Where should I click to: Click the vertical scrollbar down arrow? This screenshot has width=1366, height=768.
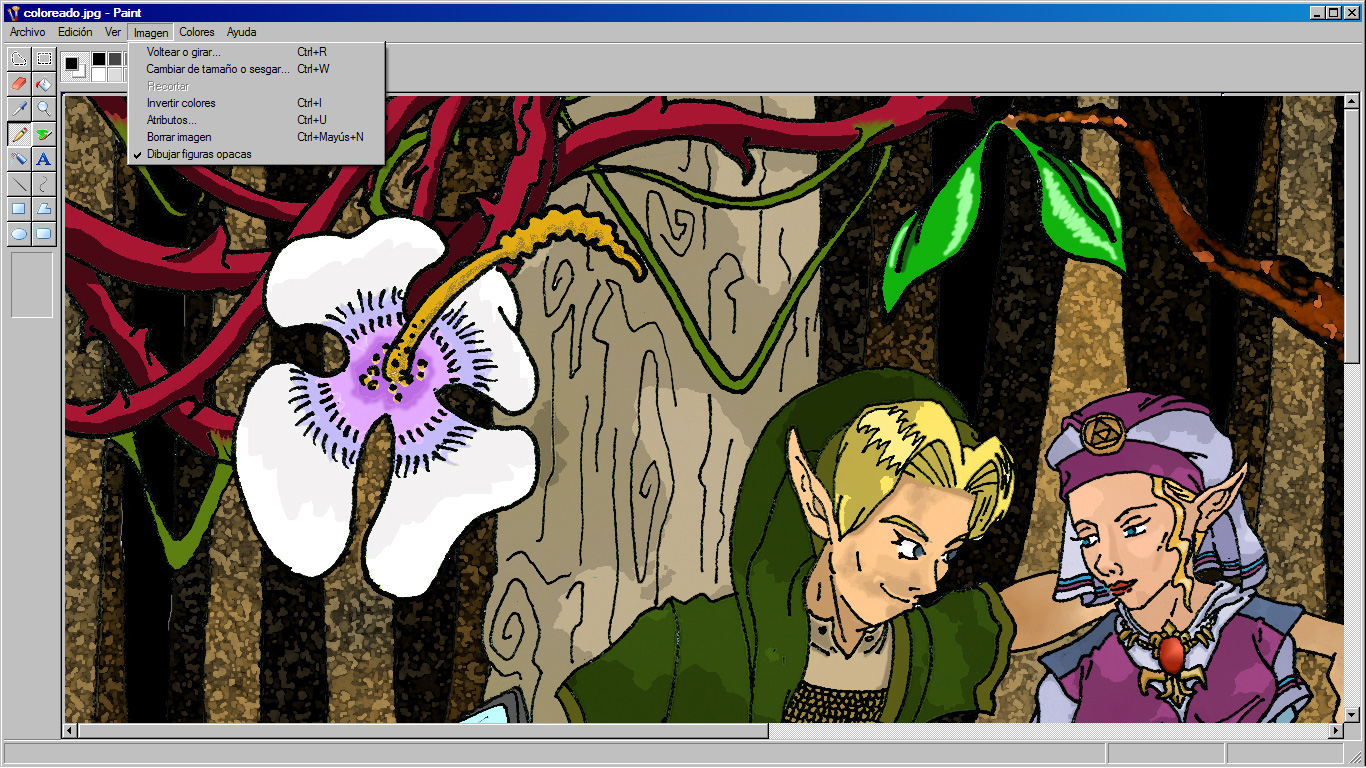pos(1351,714)
